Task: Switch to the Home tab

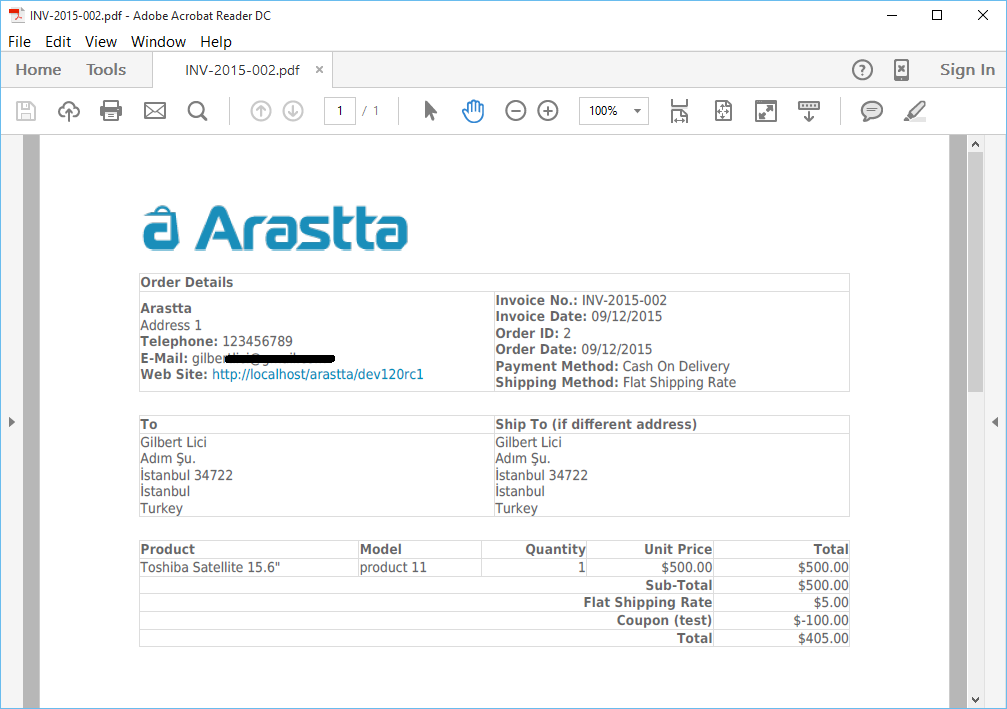Action: tap(39, 69)
